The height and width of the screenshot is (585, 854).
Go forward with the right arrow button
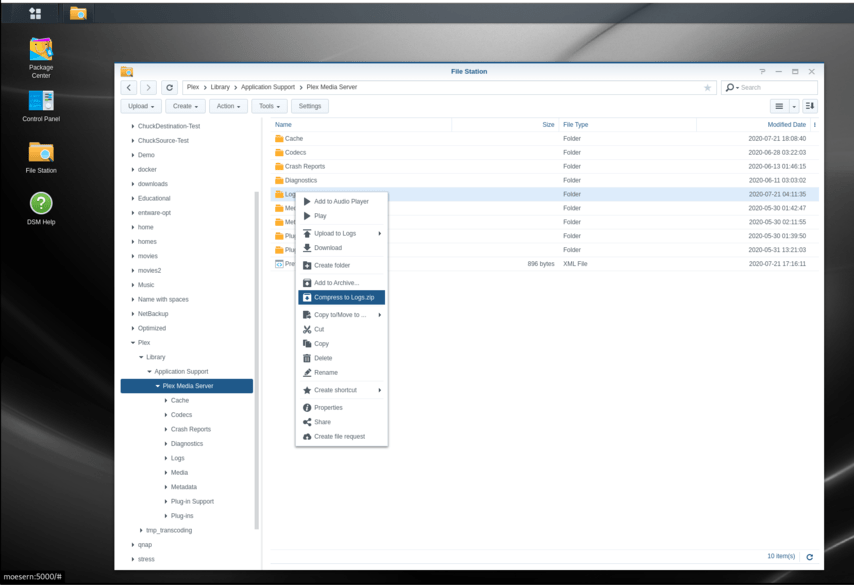149,87
